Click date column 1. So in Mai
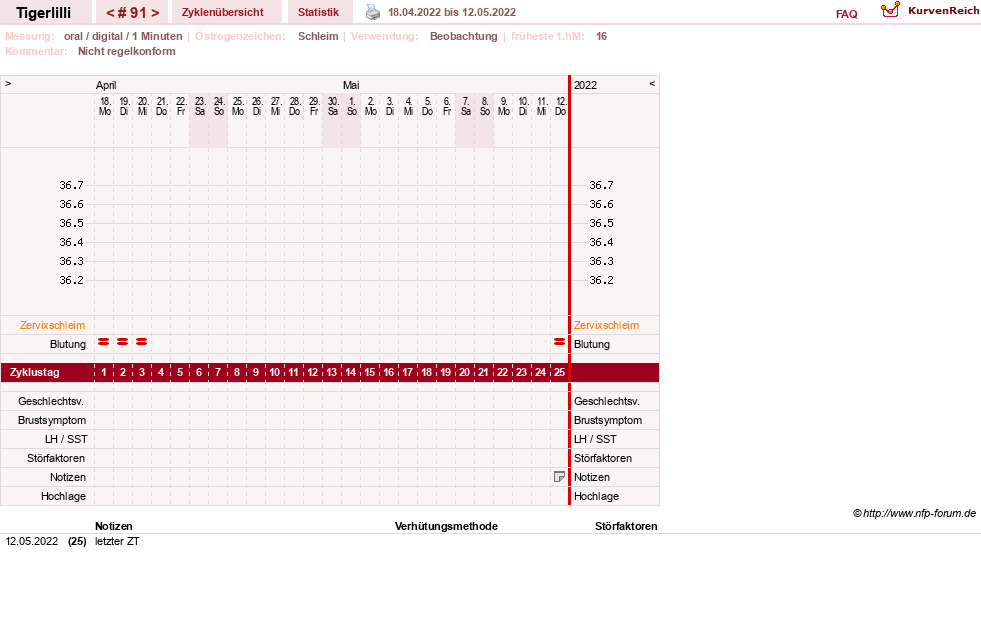Viewport: 981px width, 625px height. [x=352, y=106]
